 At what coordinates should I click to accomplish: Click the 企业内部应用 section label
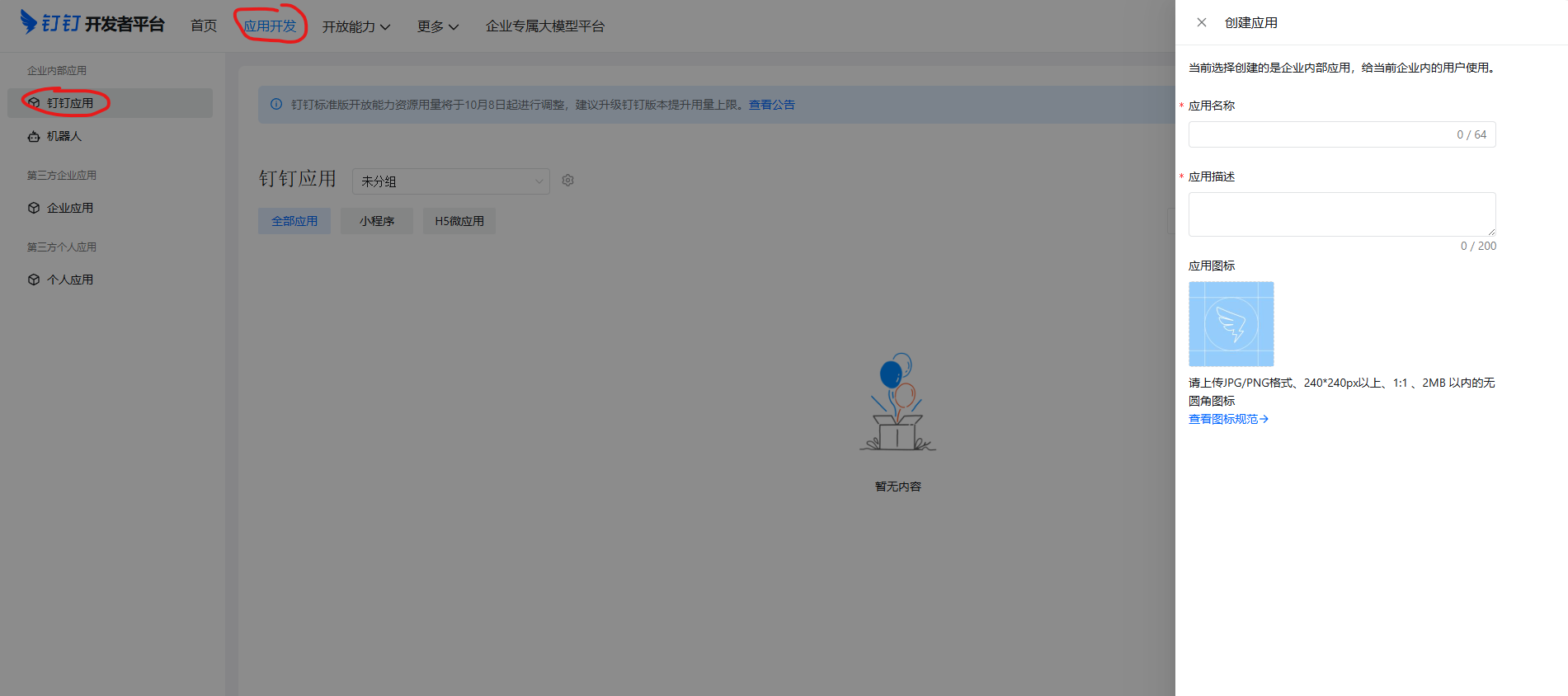[57, 71]
